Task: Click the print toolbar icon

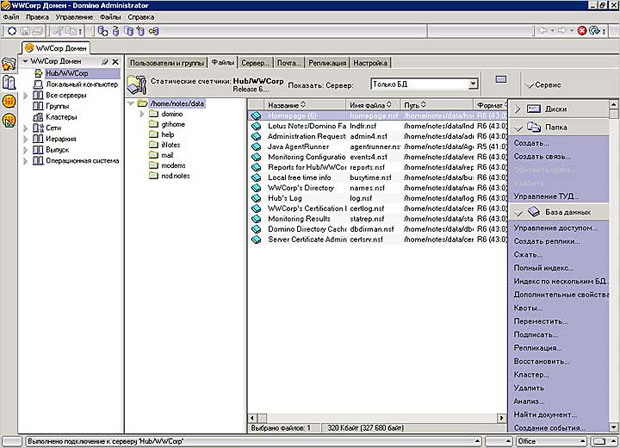Action: coord(37,31)
